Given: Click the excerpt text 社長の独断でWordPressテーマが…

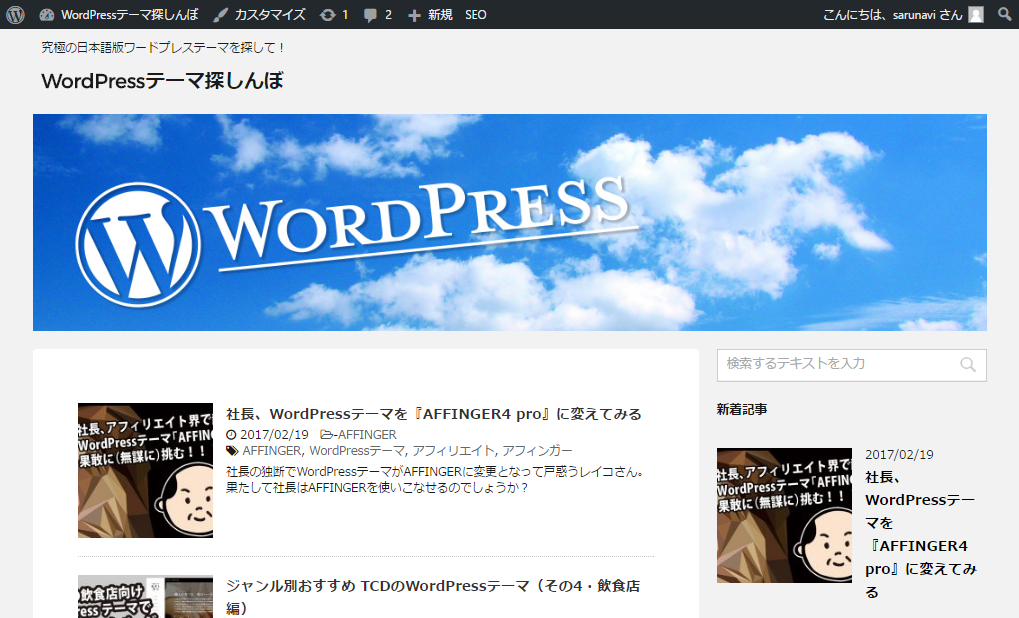Looking at the screenshot, I should click(x=435, y=480).
